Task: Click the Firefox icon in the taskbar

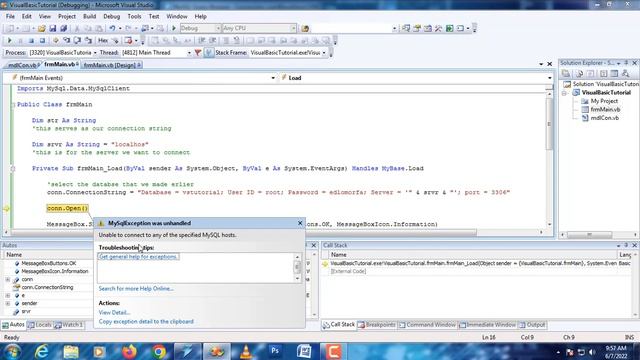Action: pos(129,351)
